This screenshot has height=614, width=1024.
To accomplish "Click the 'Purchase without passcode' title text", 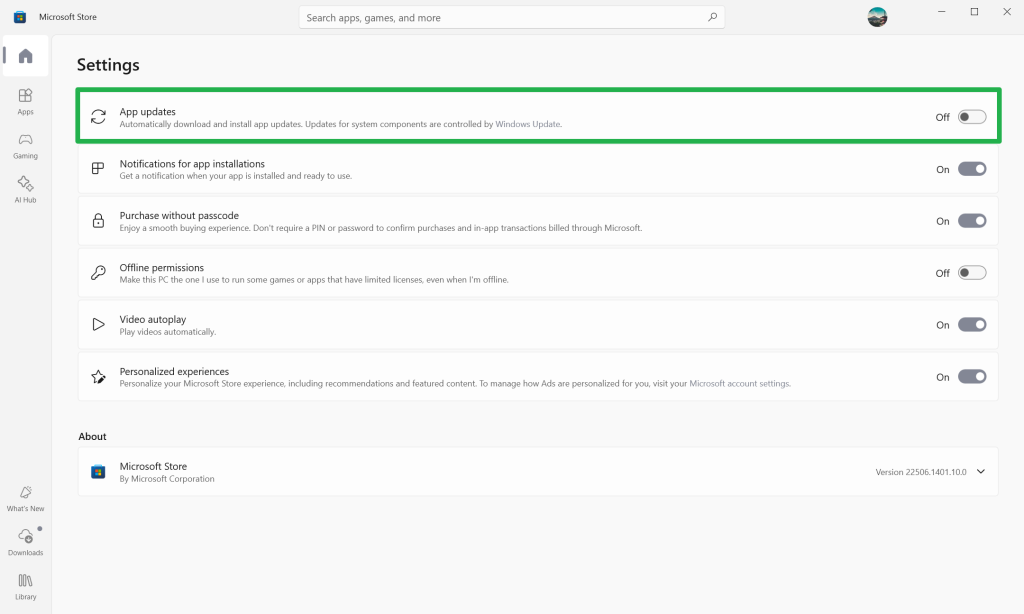I will point(179,216).
